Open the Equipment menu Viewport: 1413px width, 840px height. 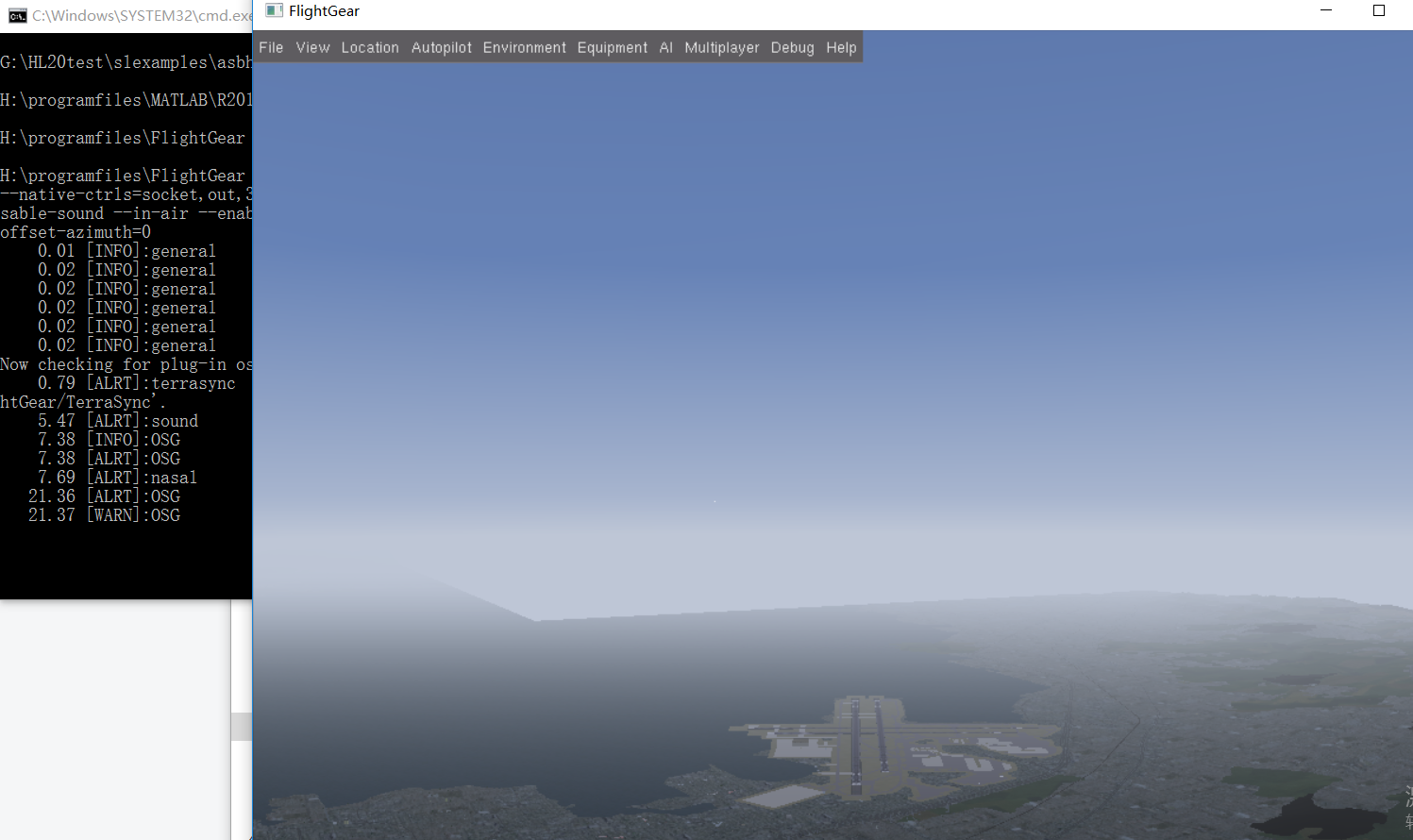tap(612, 46)
